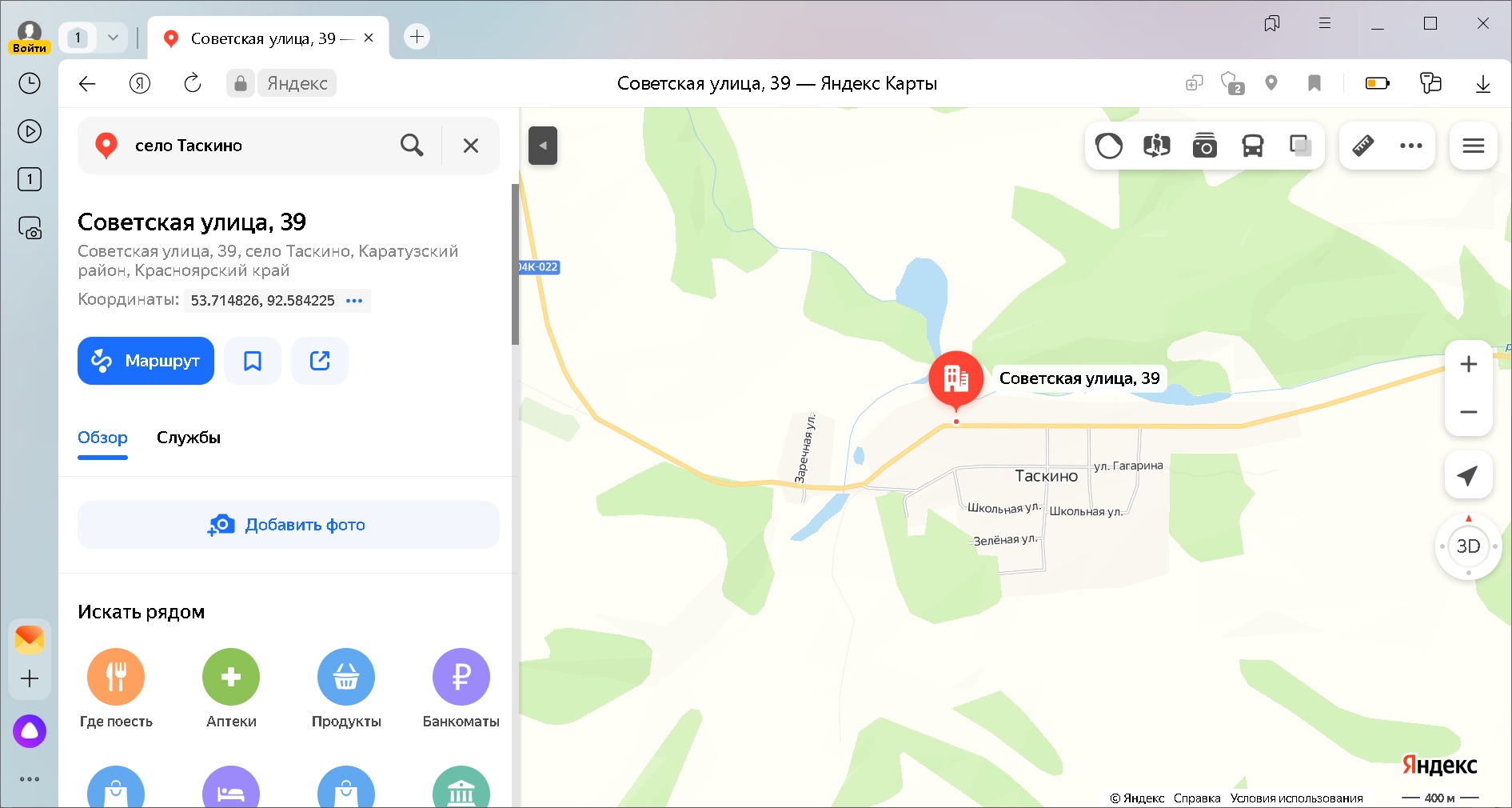The height and width of the screenshot is (808, 1512).
Task: Collapse the side panel arrow
Action: click(543, 146)
